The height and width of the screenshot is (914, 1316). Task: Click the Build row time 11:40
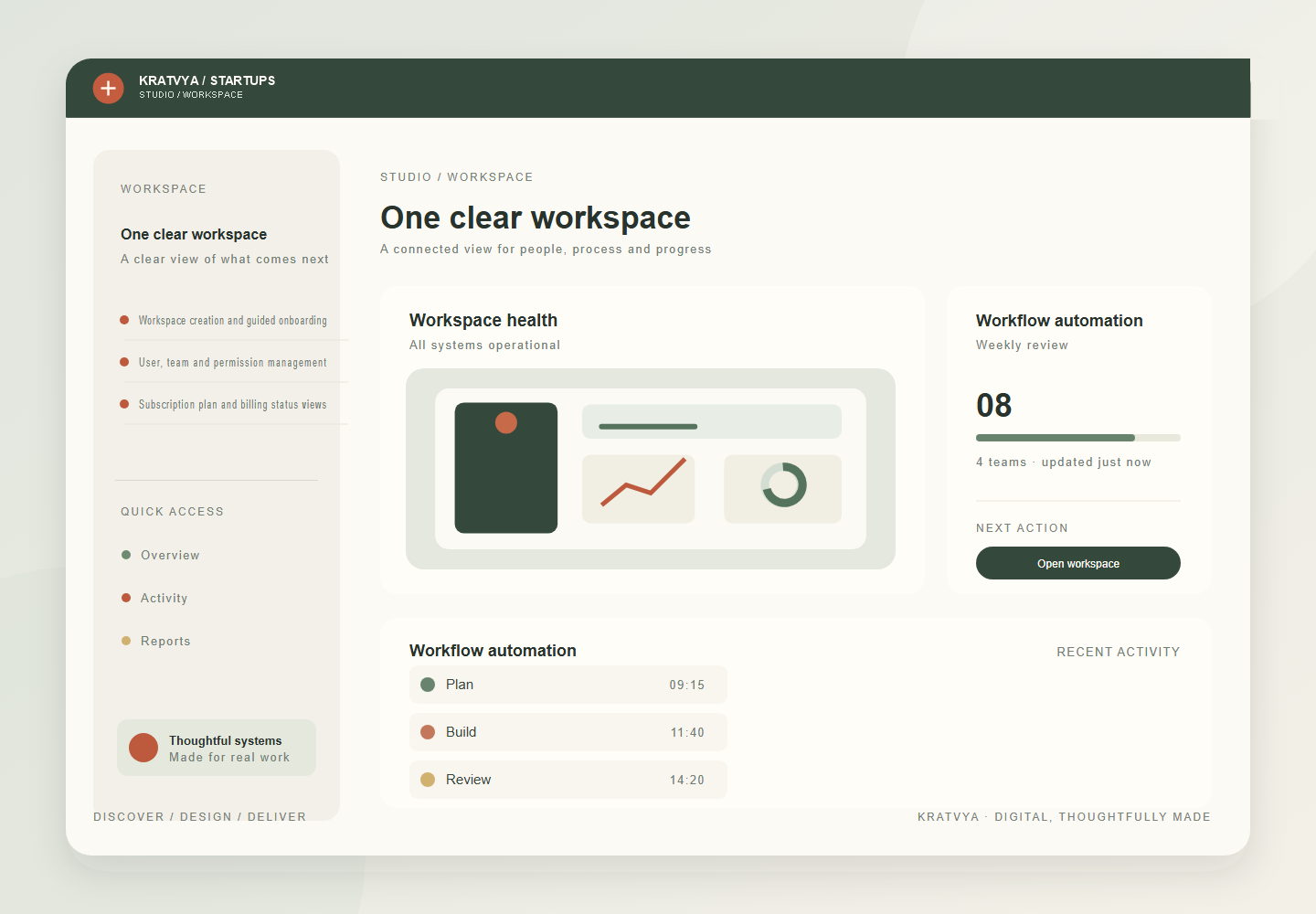(x=687, y=732)
